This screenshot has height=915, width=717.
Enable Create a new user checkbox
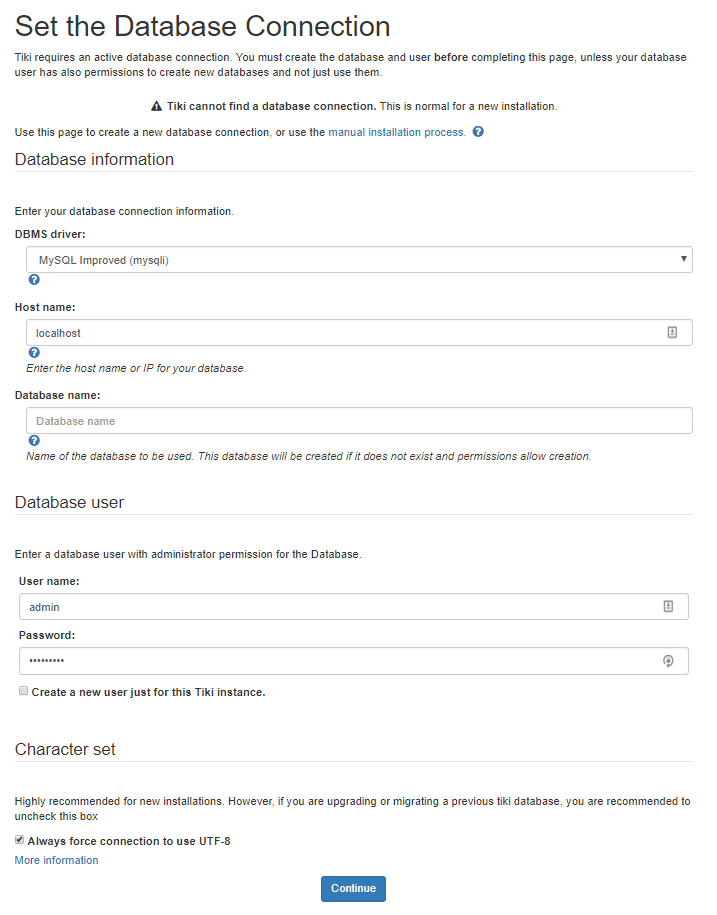pyautogui.click(x=23, y=691)
